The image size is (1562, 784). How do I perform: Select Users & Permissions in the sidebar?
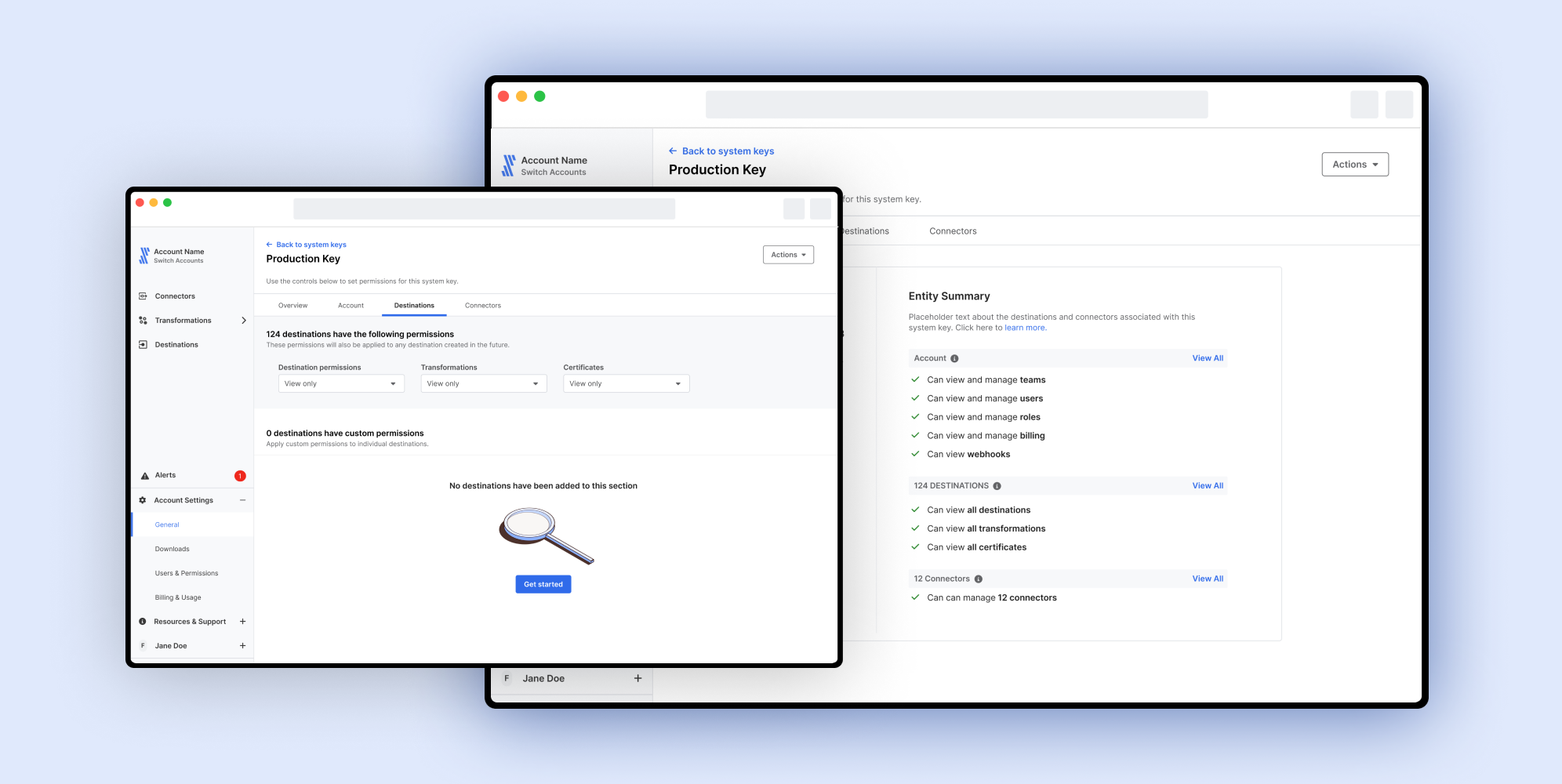pyautogui.click(x=187, y=573)
